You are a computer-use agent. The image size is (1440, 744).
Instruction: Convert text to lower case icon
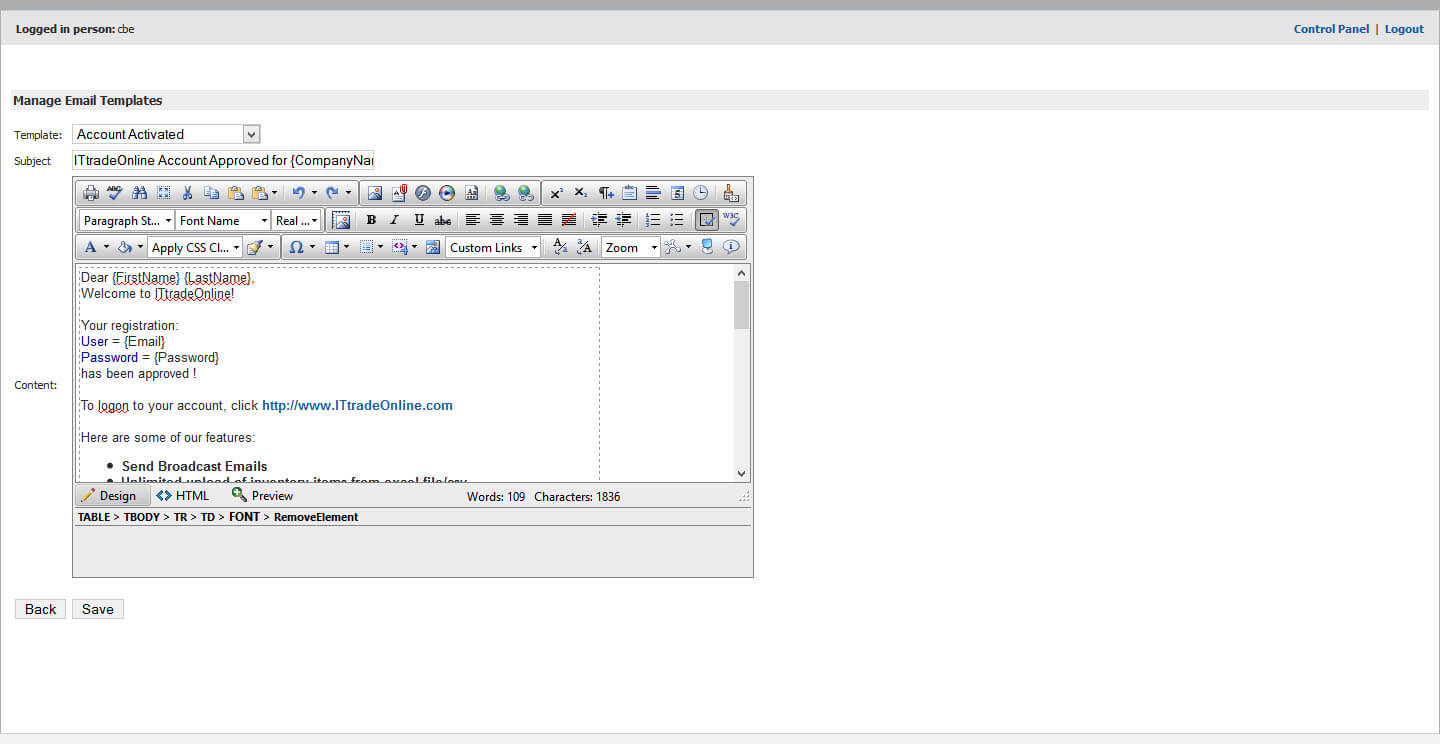[x=560, y=247]
